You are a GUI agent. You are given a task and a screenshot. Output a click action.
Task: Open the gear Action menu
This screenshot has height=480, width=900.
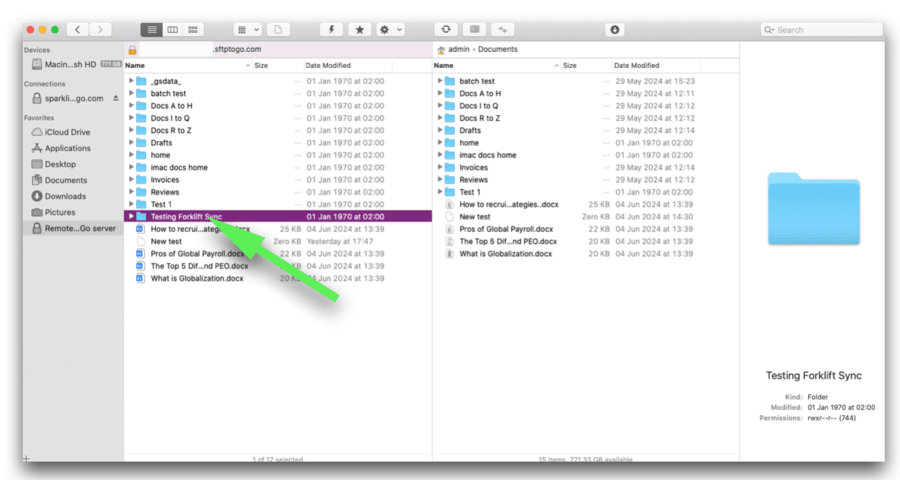tap(390, 29)
